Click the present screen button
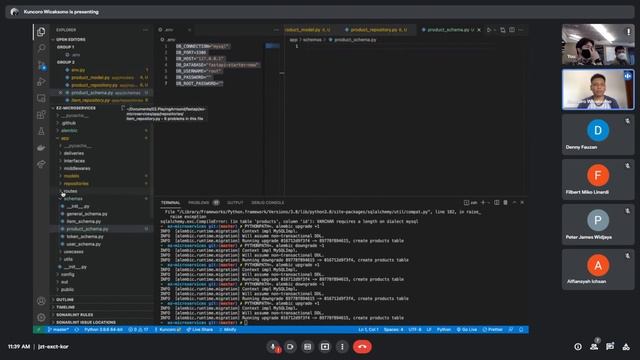The image size is (640, 360). 325,347
